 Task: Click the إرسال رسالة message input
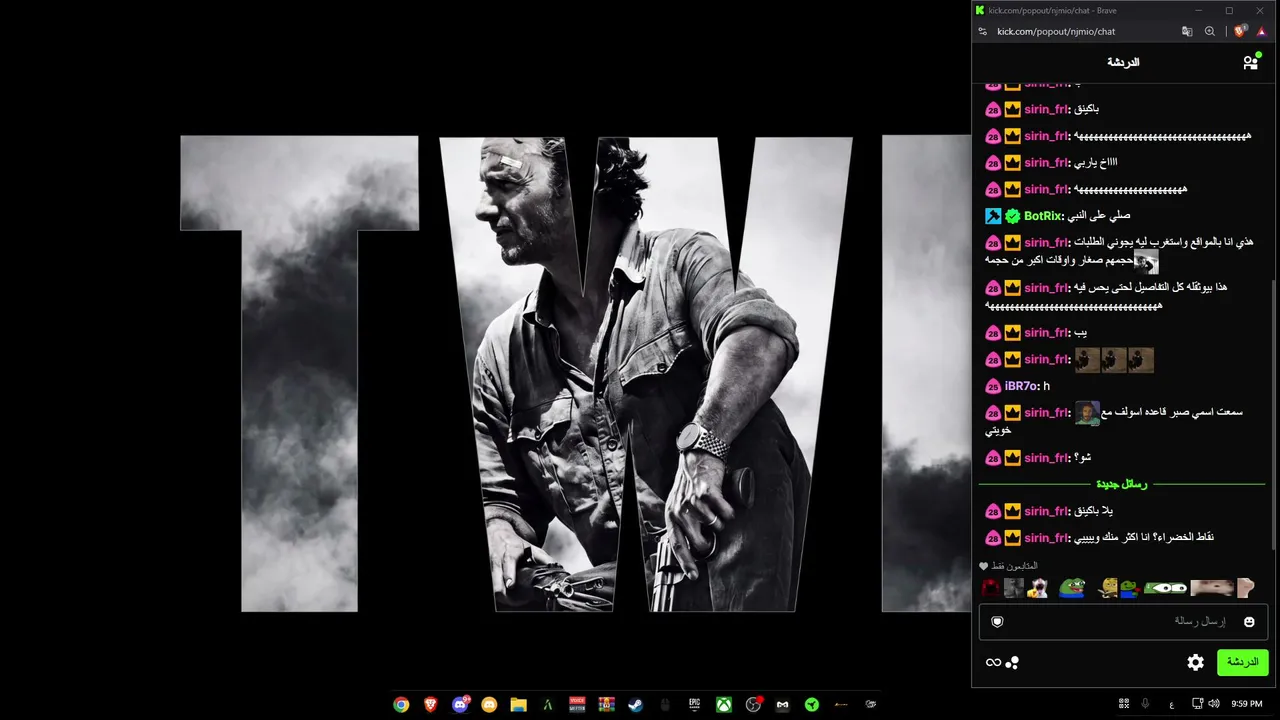(x=1122, y=622)
